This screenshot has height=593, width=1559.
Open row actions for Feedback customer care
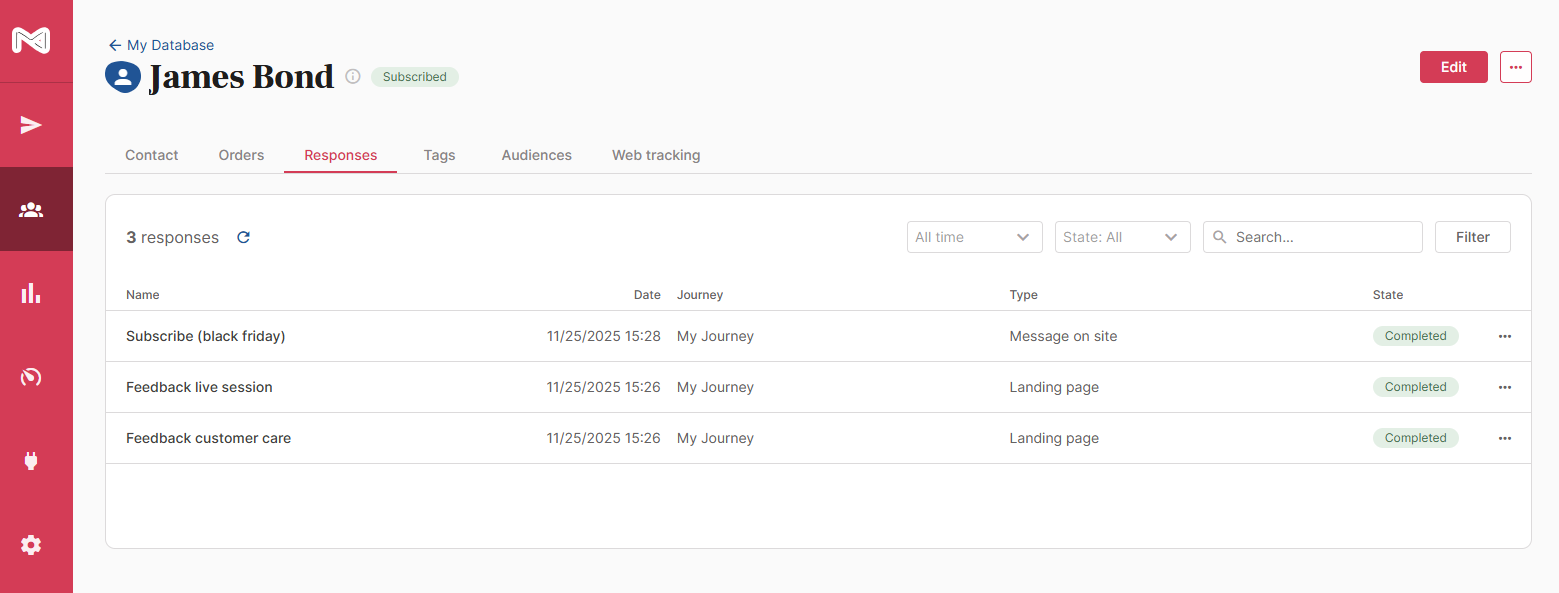pos(1504,439)
